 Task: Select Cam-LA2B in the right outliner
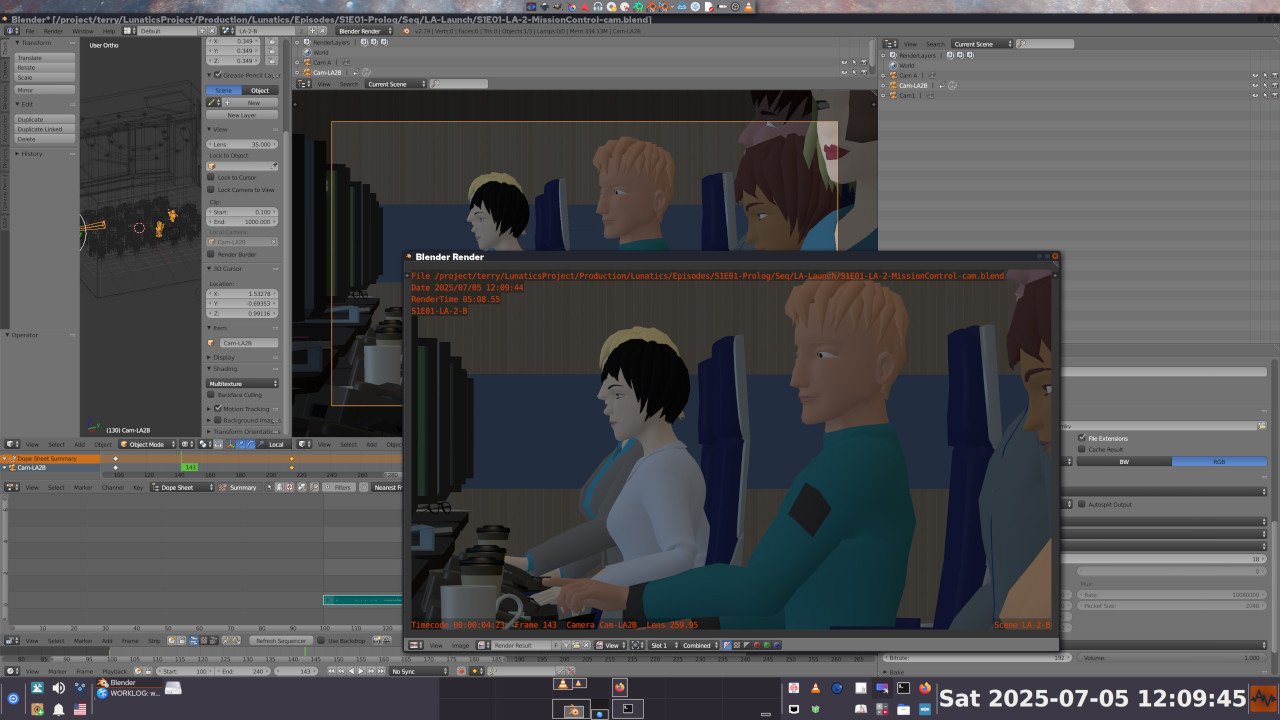coord(912,85)
